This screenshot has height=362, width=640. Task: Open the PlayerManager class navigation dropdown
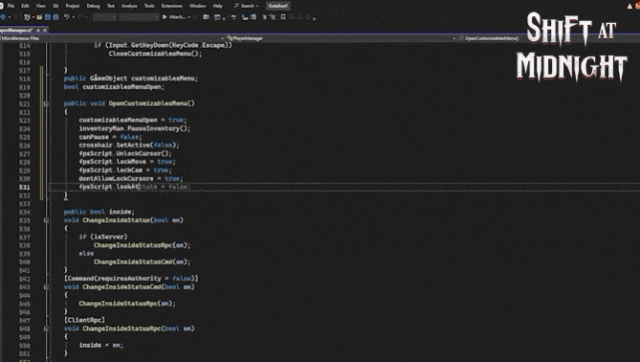(341, 38)
